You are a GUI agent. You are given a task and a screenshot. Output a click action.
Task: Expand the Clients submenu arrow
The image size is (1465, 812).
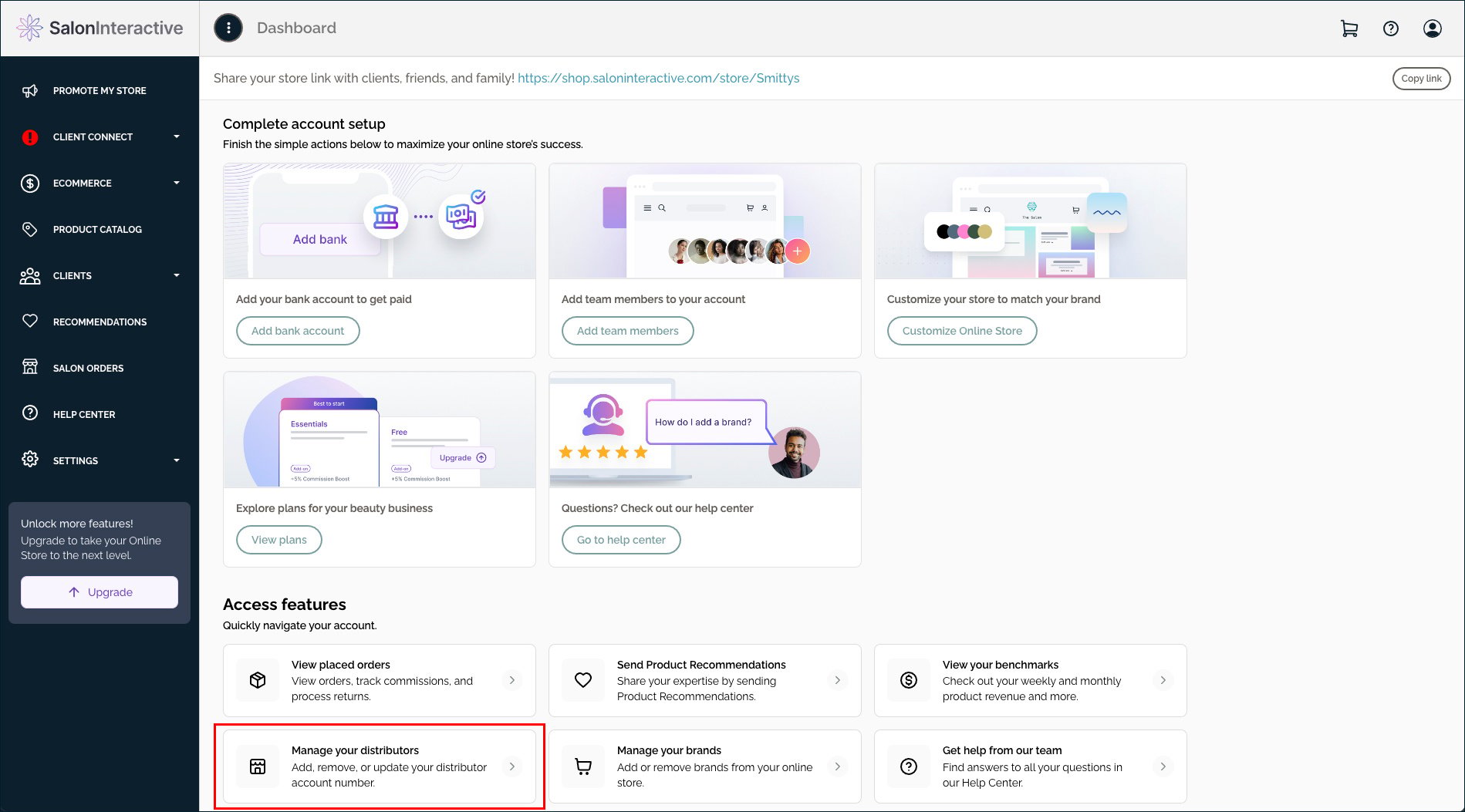[177, 275]
